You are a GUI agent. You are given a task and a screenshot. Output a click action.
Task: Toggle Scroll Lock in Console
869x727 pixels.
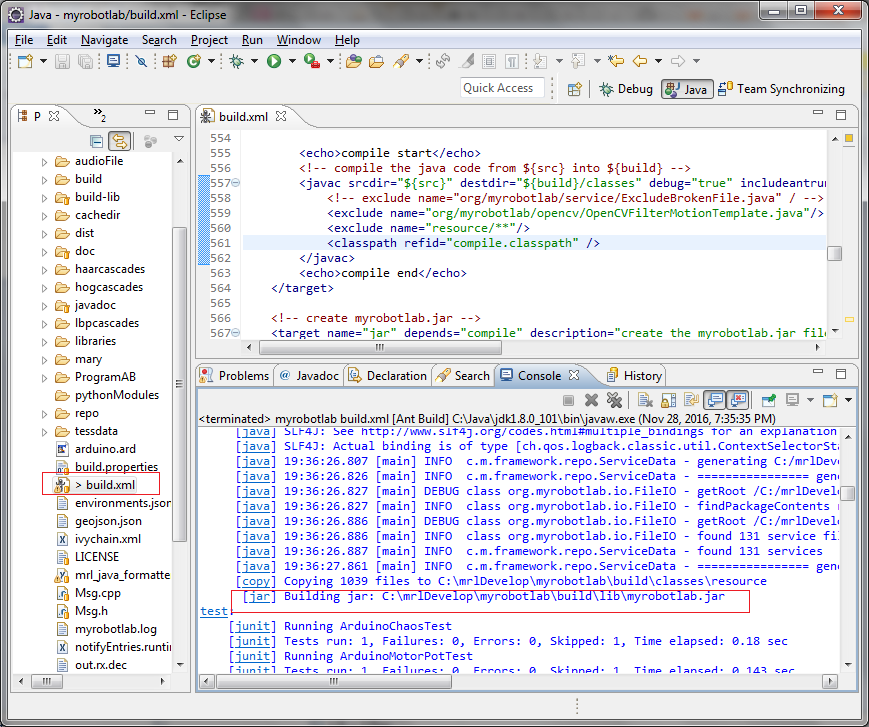(668, 400)
